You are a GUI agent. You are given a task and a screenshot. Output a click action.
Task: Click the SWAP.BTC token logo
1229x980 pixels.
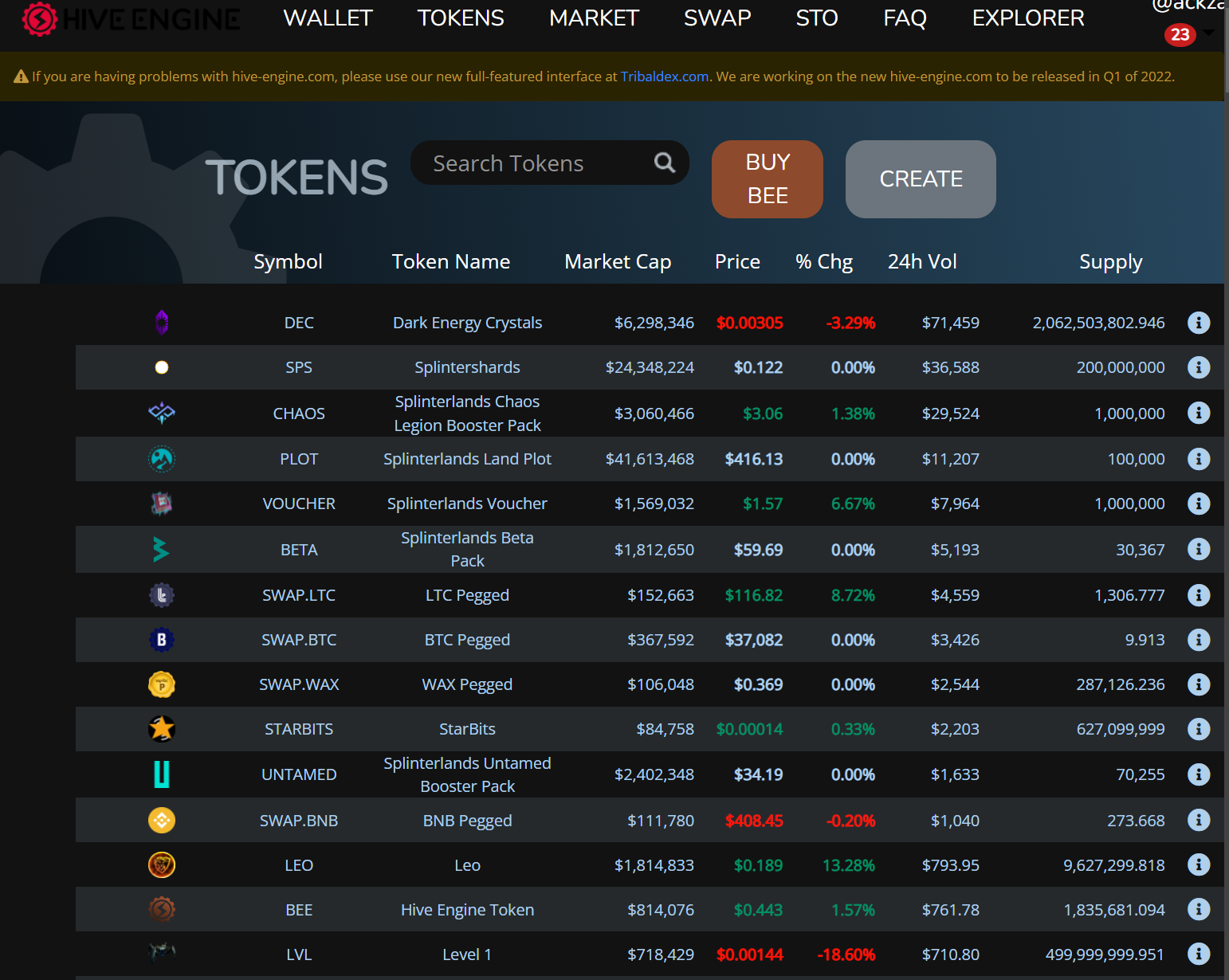pyautogui.click(x=162, y=640)
